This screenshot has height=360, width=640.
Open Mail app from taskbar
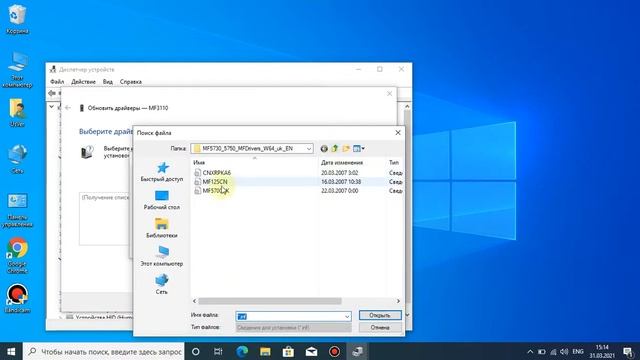point(311,351)
